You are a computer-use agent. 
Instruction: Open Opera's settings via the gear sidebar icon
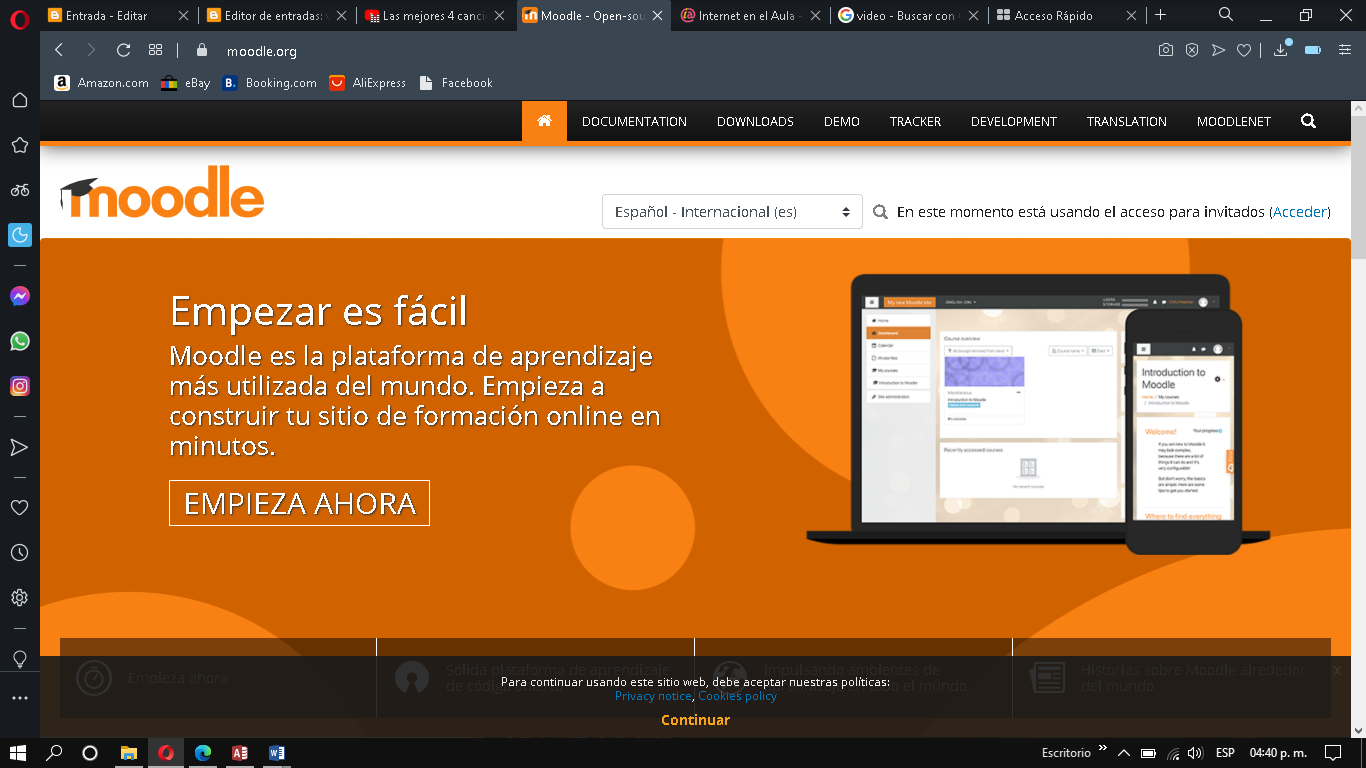point(19,597)
